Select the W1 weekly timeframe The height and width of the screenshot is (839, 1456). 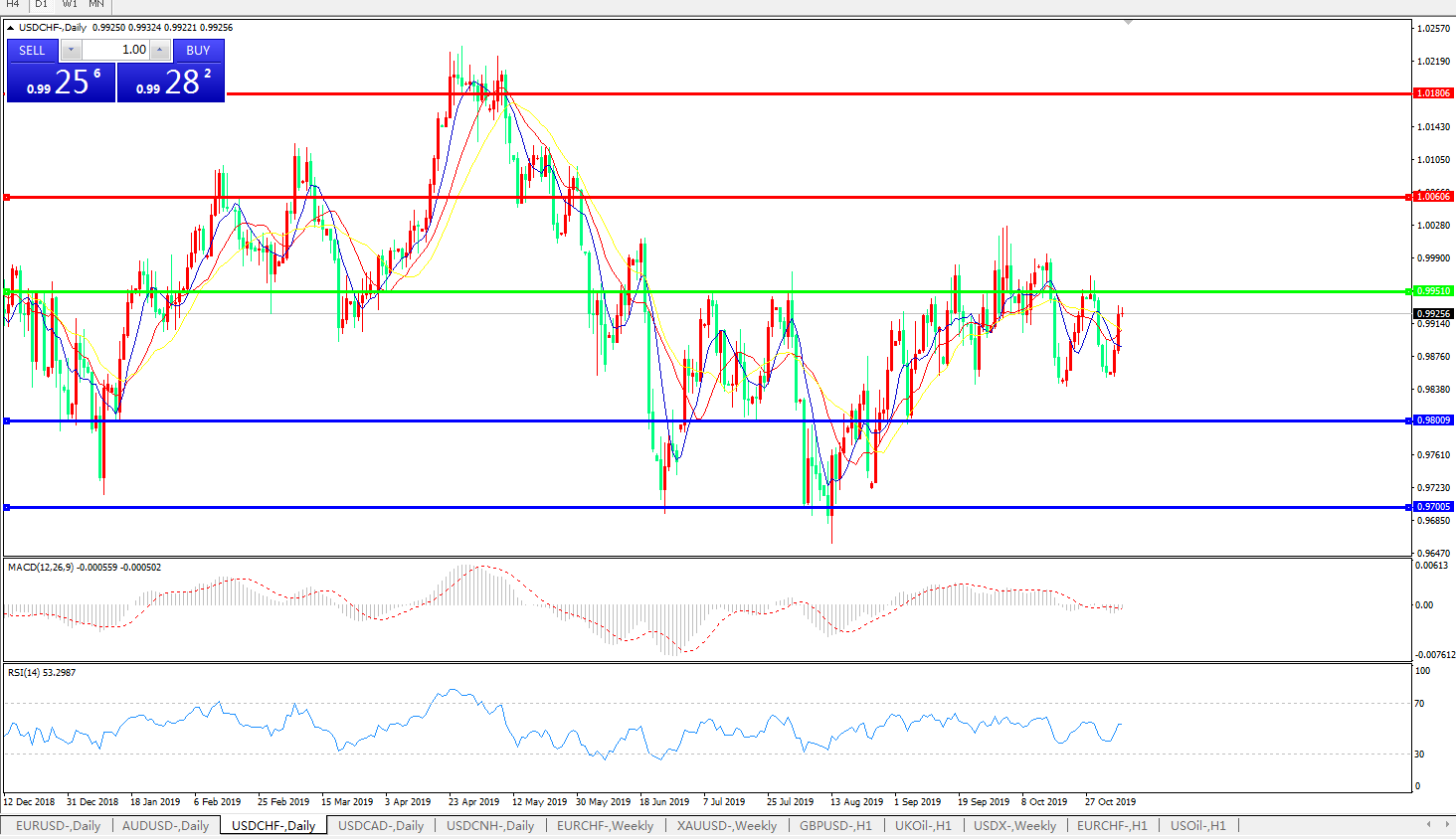69,4
